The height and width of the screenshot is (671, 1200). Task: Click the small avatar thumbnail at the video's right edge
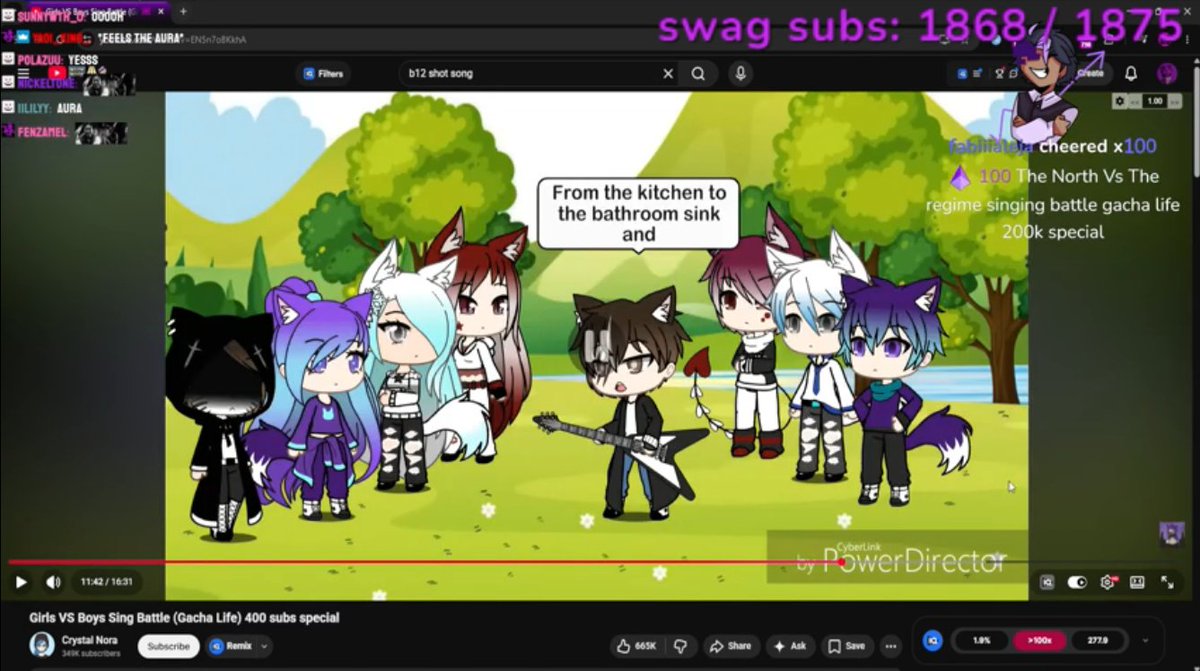pyautogui.click(x=1171, y=534)
